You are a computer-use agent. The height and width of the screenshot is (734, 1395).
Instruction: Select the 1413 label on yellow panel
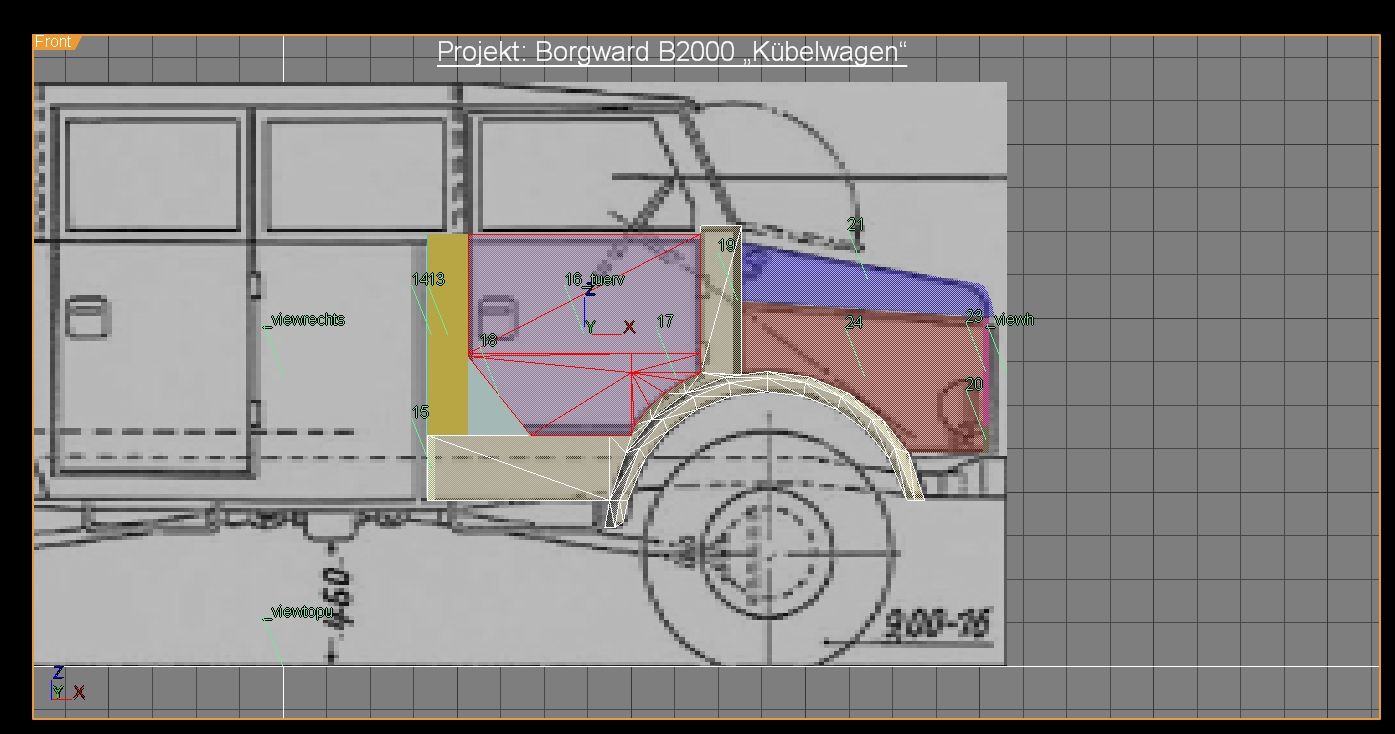pos(428,279)
